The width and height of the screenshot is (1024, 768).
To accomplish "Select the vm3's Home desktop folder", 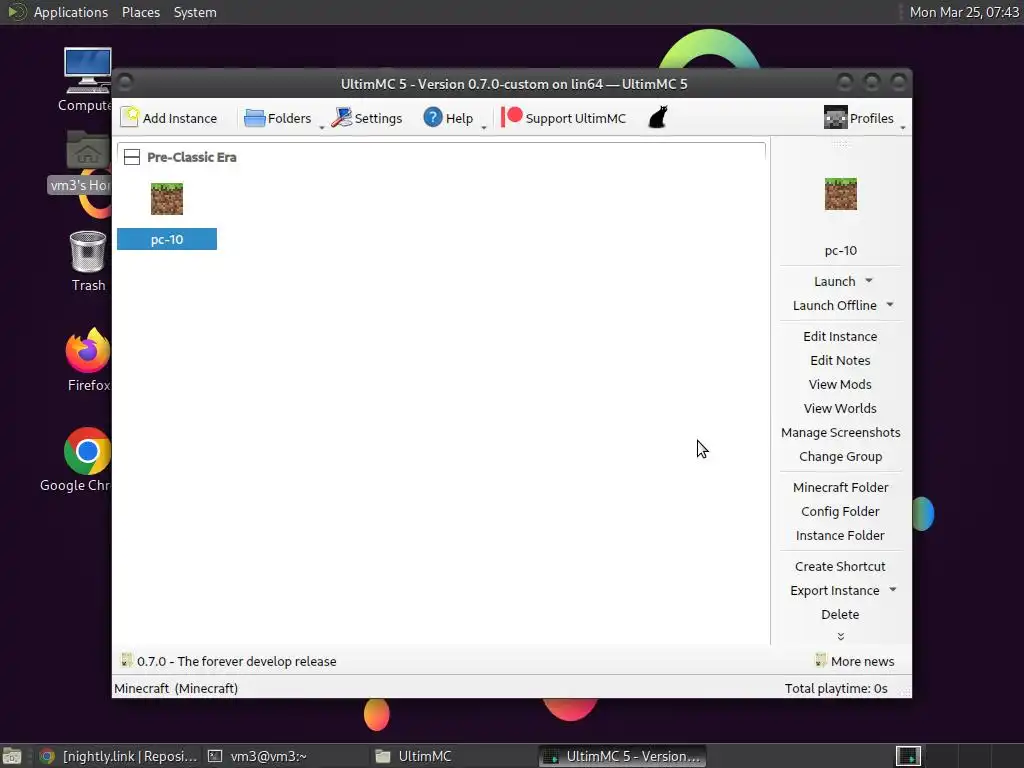I will (81, 163).
